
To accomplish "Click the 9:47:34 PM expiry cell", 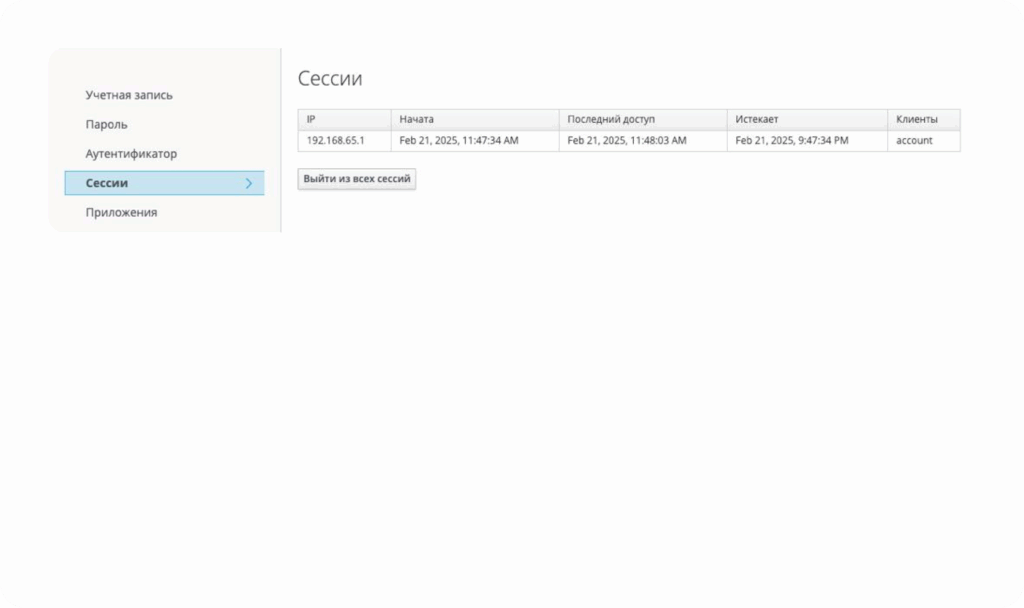I will coord(792,141).
